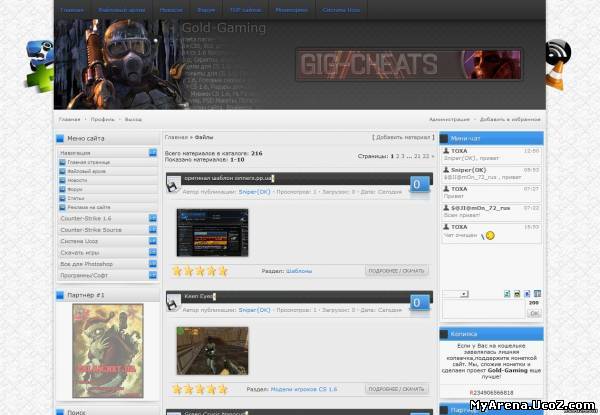The image size is (600, 415).
Task: Open the Kaun Eyes screenshot thumbnail
Action: coord(212,351)
